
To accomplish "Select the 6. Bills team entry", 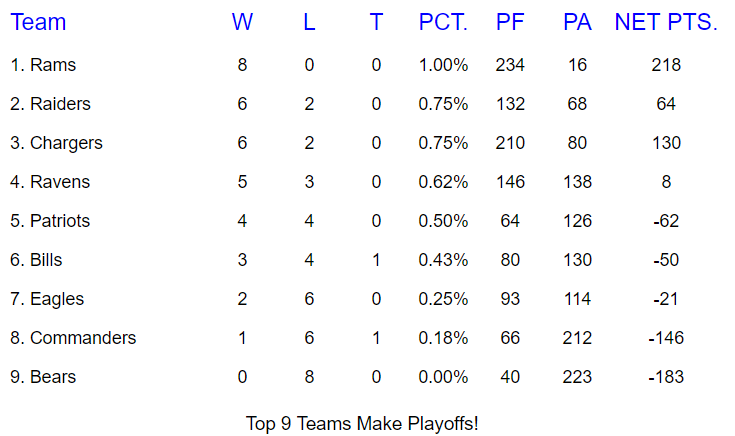I will click(36, 260).
